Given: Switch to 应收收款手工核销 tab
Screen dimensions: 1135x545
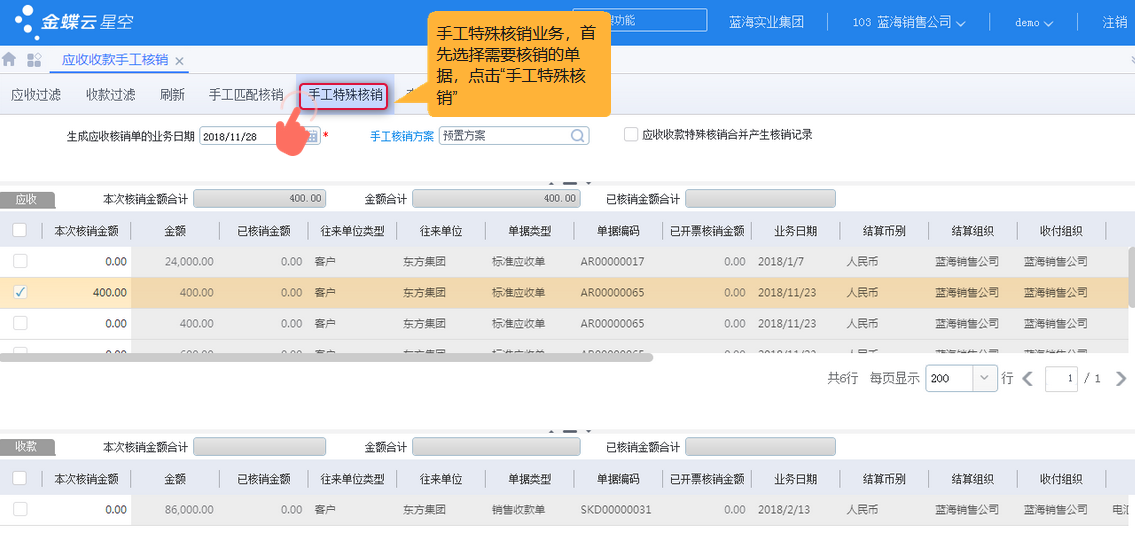Looking at the screenshot, I should coord(115,60).
